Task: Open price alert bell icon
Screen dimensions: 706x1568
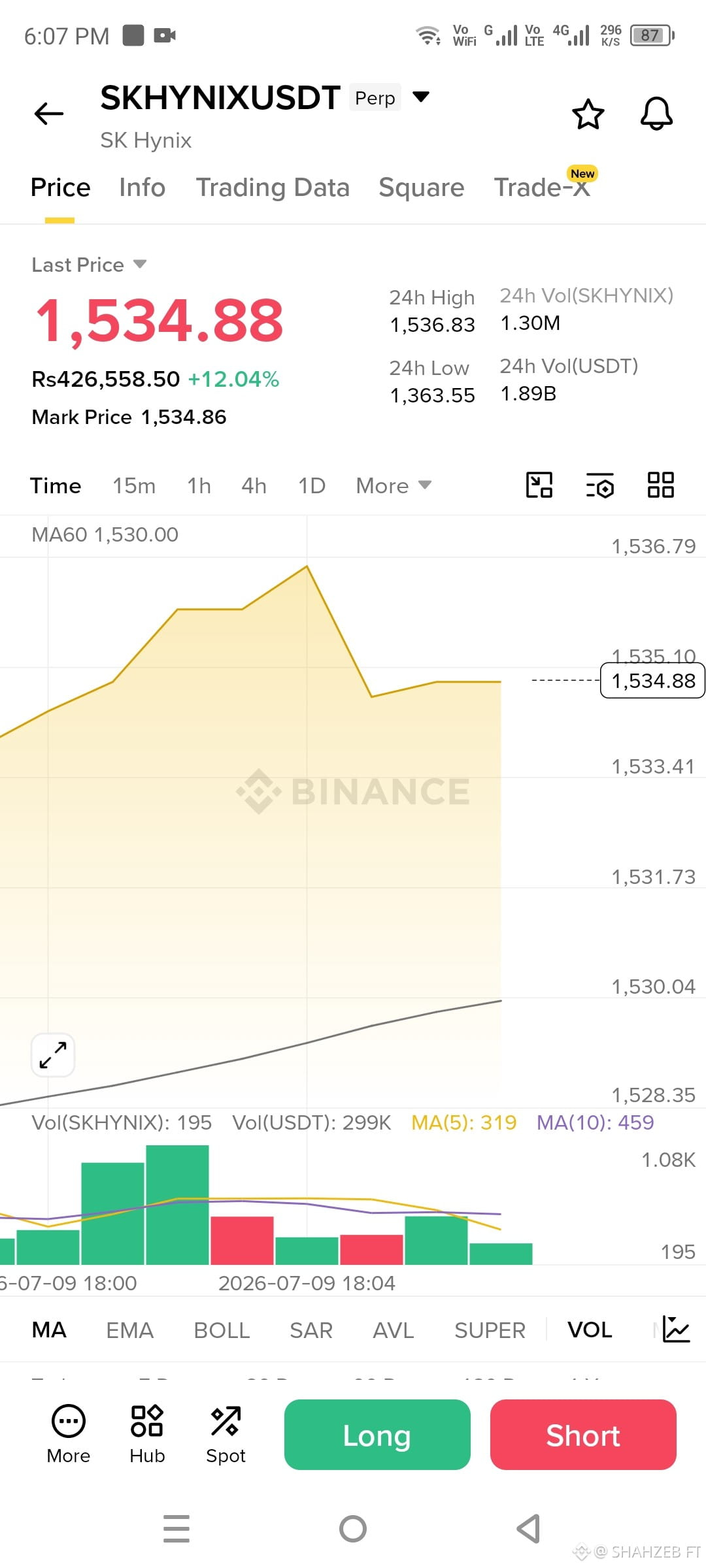Action: (656, 114)
